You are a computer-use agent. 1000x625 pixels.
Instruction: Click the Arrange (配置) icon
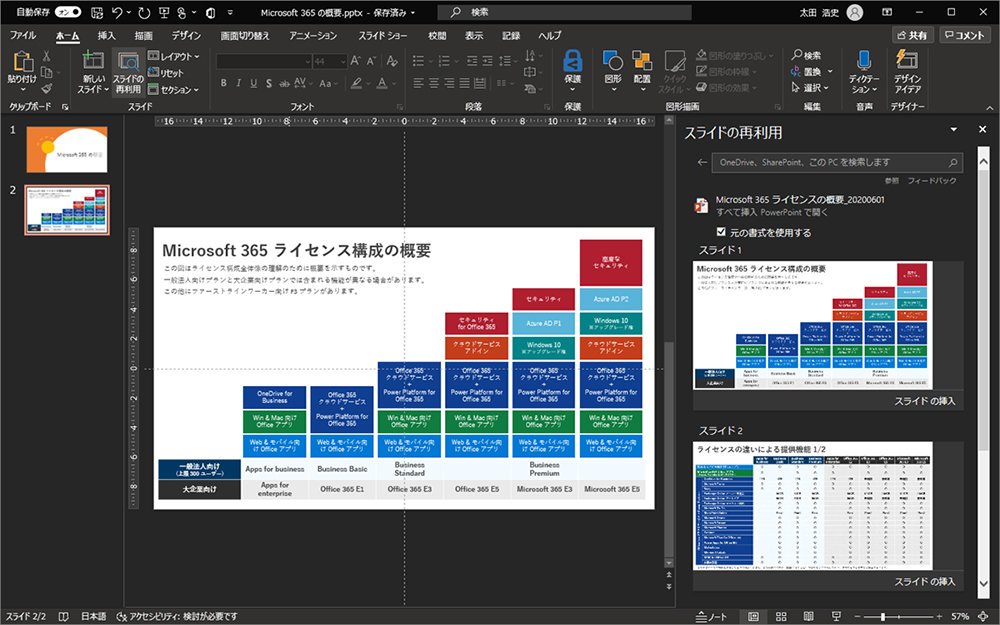pyautogui.click(x=642, y=61)
